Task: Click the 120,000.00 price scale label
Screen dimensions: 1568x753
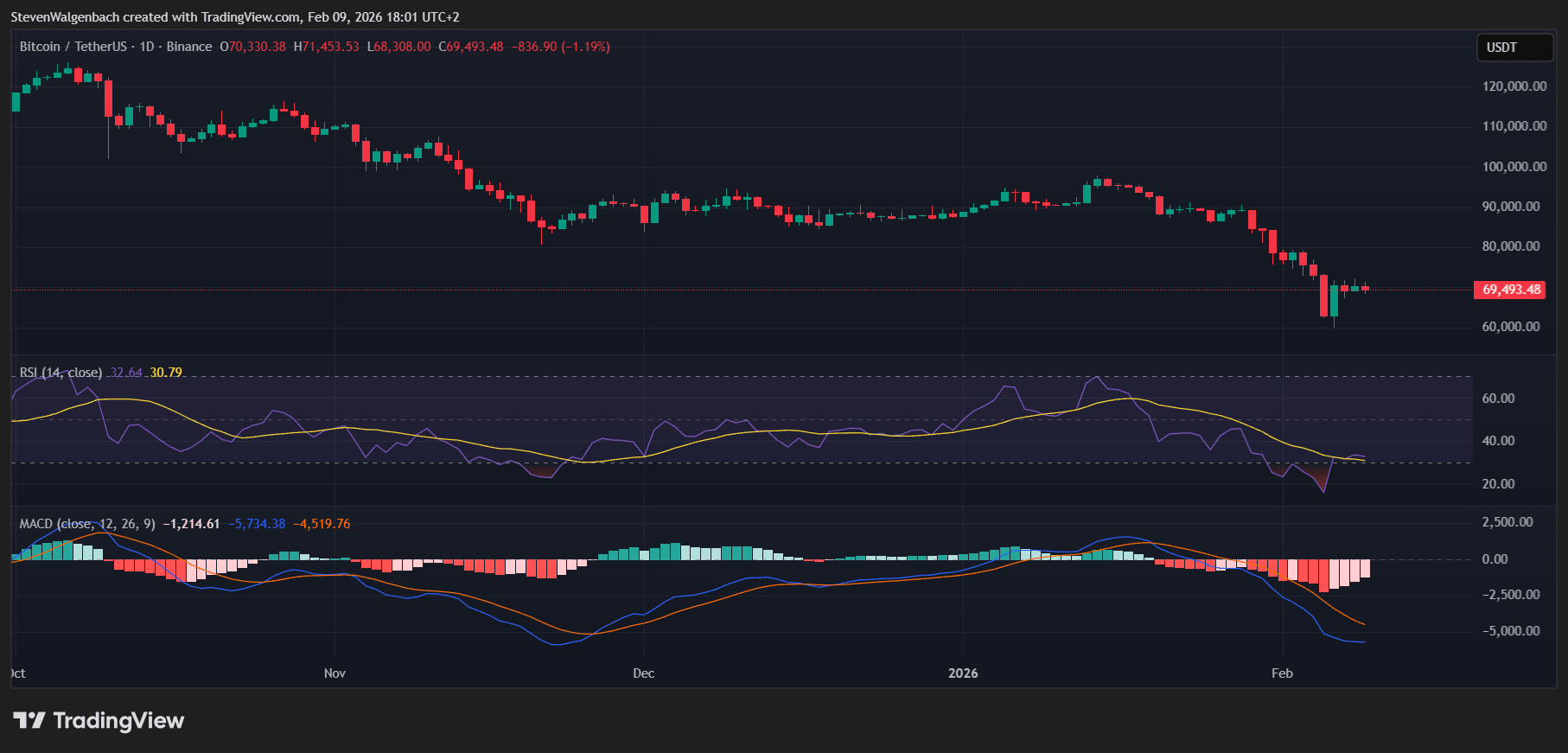Action: (1514, 86)
